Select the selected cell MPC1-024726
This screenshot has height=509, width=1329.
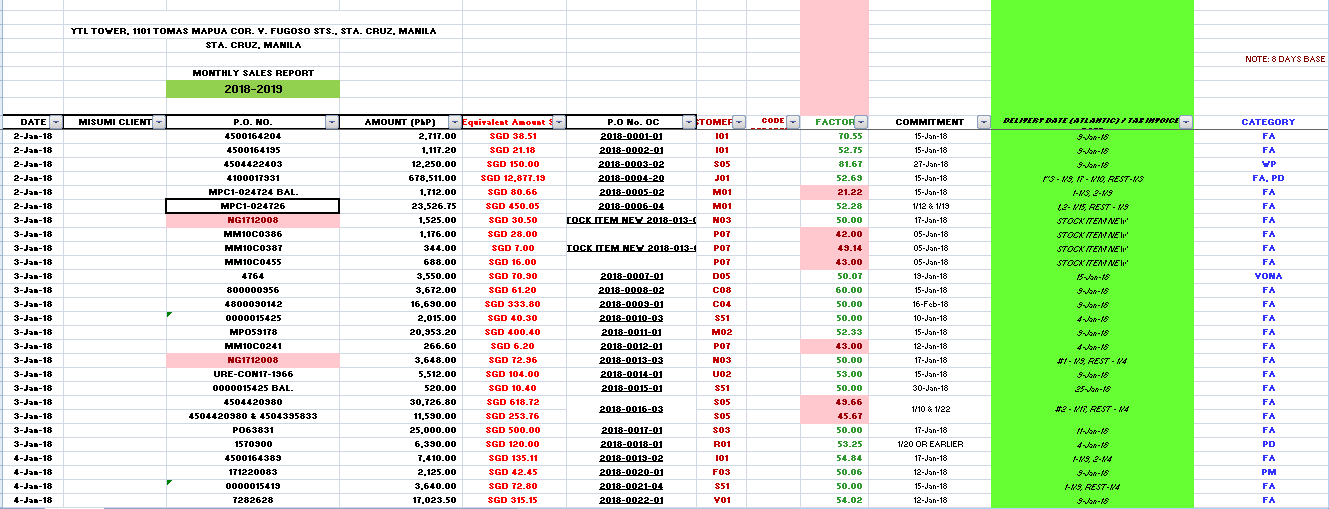(253, 206)
